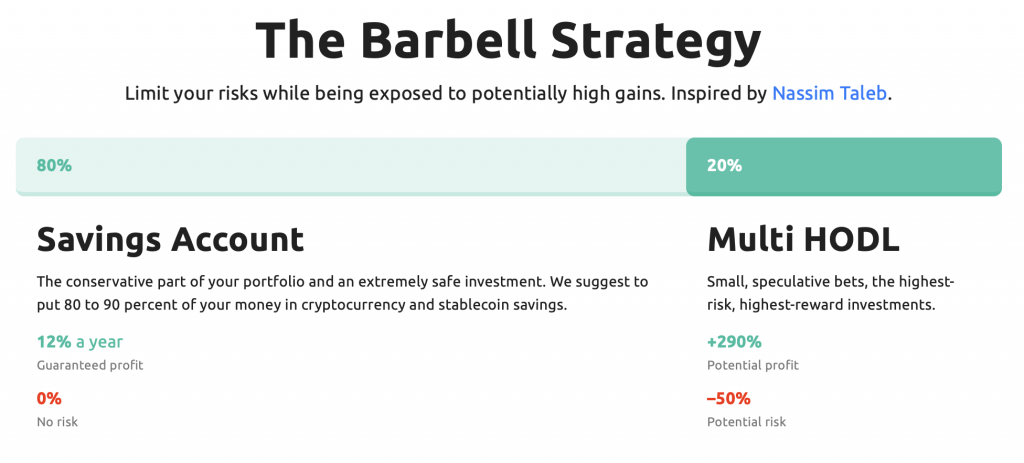The image size is (1024, 463).
Task: Click the red −50% risk value
Action: pos(729,398)
